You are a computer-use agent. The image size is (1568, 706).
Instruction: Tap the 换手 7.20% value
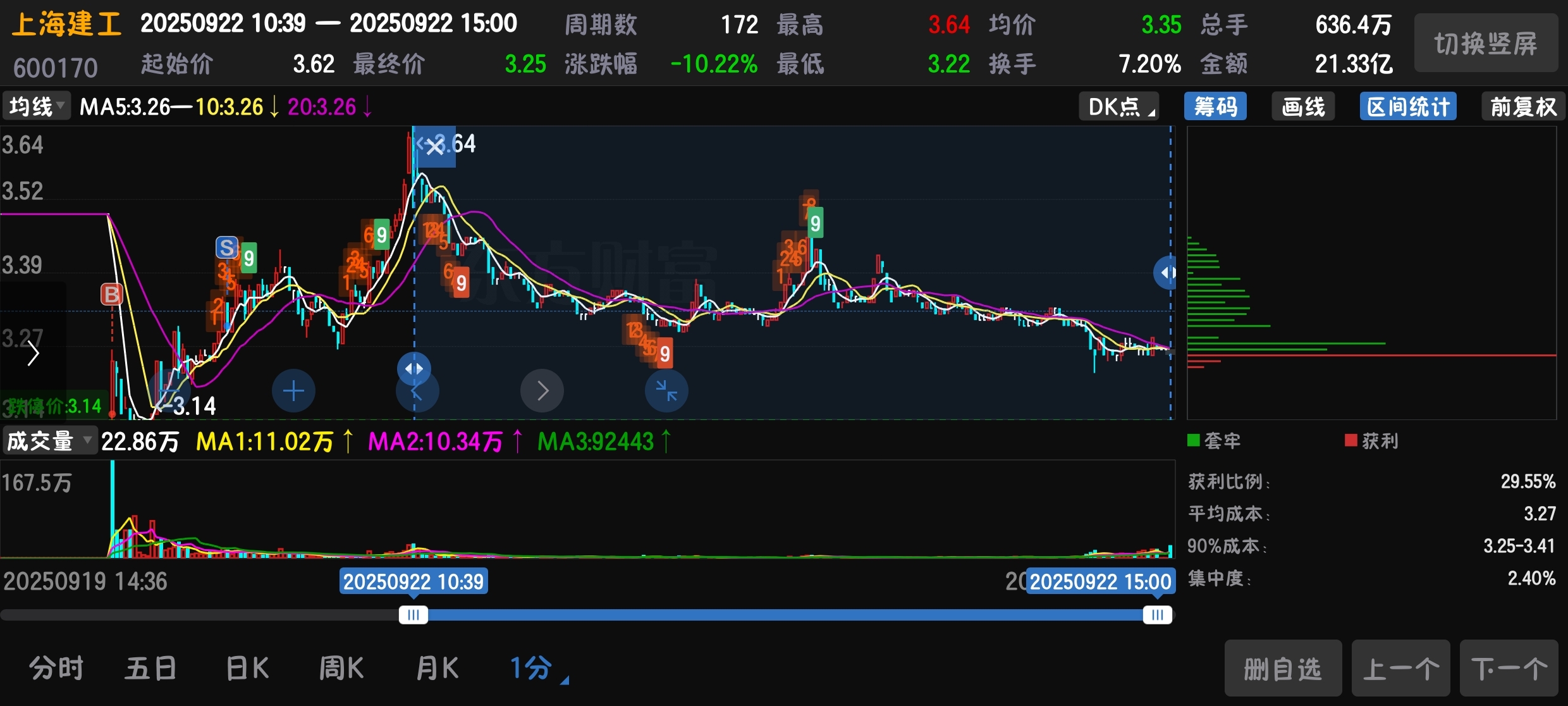click(x=1149, y=64)
